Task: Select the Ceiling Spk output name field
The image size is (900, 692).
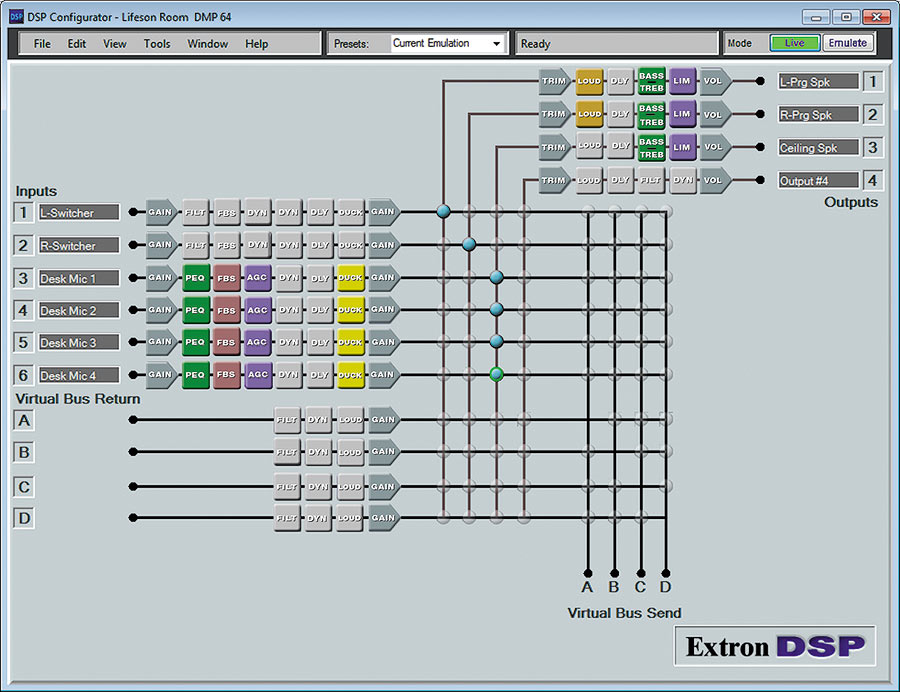Action: (x=818, y=148)
